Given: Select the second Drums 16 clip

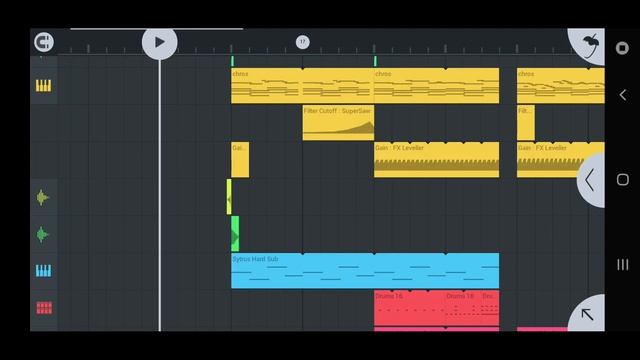Looking at the screenshot, I should click(463, 308).
